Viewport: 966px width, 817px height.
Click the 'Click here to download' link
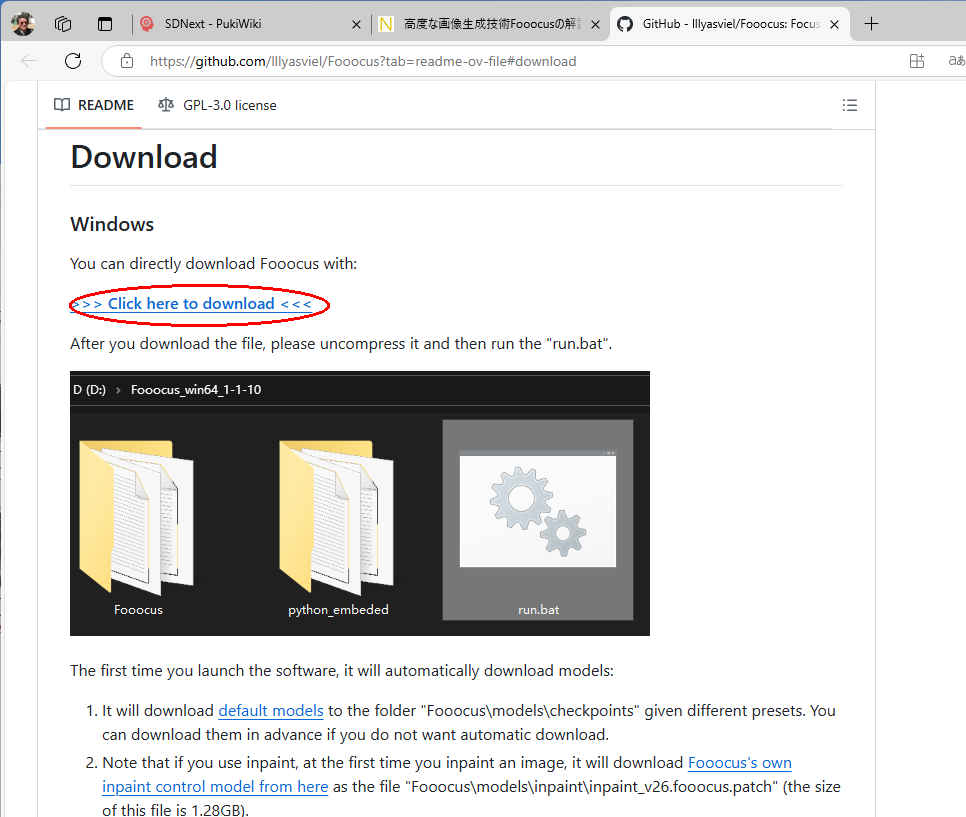pyautogui.click(x=191, y=304)
